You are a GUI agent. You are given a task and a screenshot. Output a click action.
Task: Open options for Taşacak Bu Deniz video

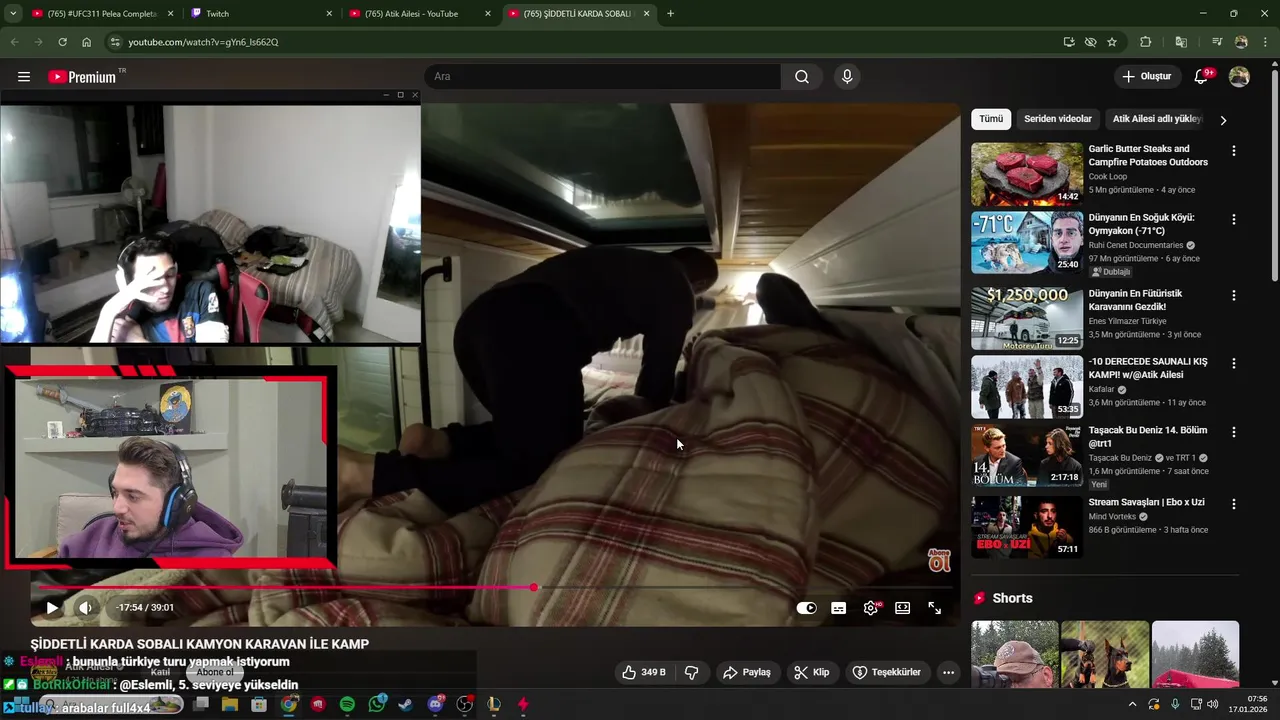(1233, 432)
